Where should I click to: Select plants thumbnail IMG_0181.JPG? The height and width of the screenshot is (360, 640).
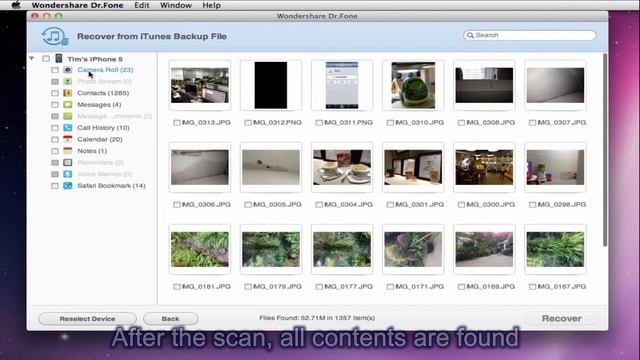200,249
